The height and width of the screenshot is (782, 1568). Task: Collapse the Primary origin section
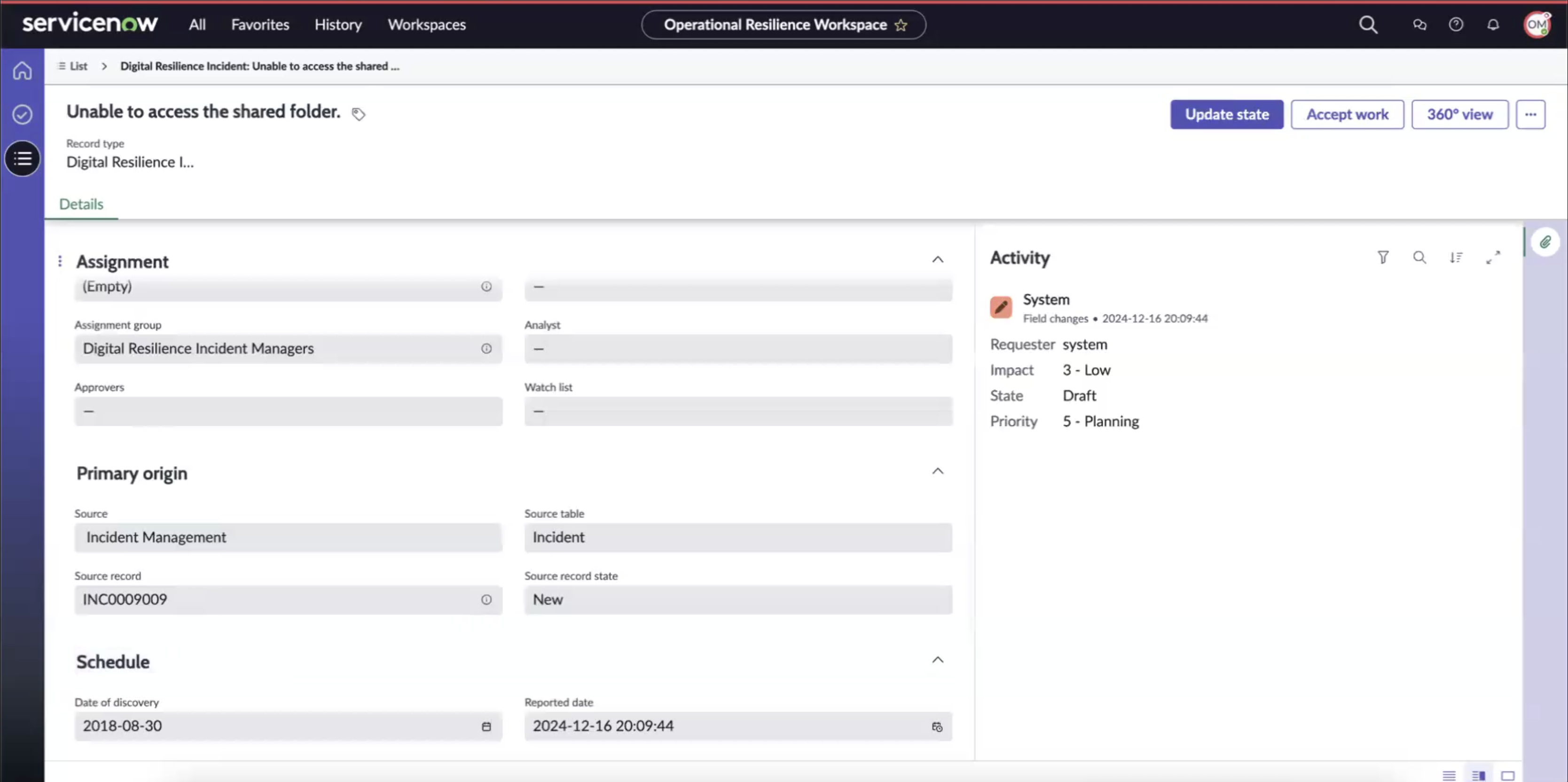[937, 471]
